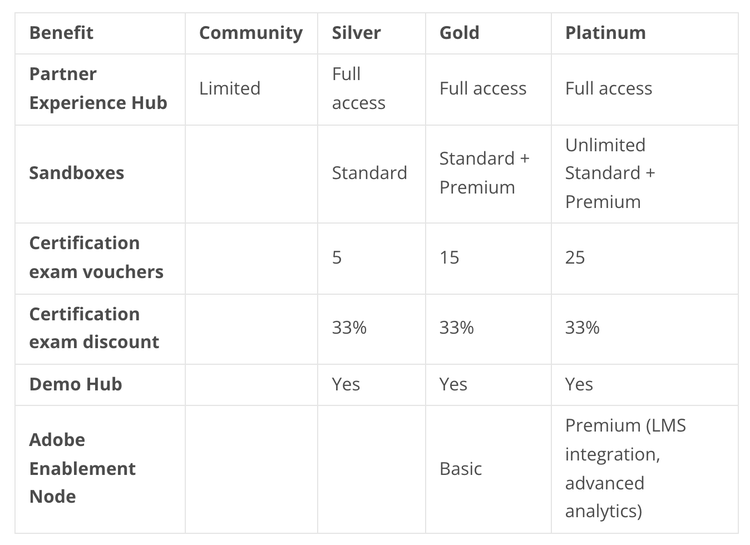Select the Demo Hub row label
This screenshot has width=750, height=545.
coord(75,384)
